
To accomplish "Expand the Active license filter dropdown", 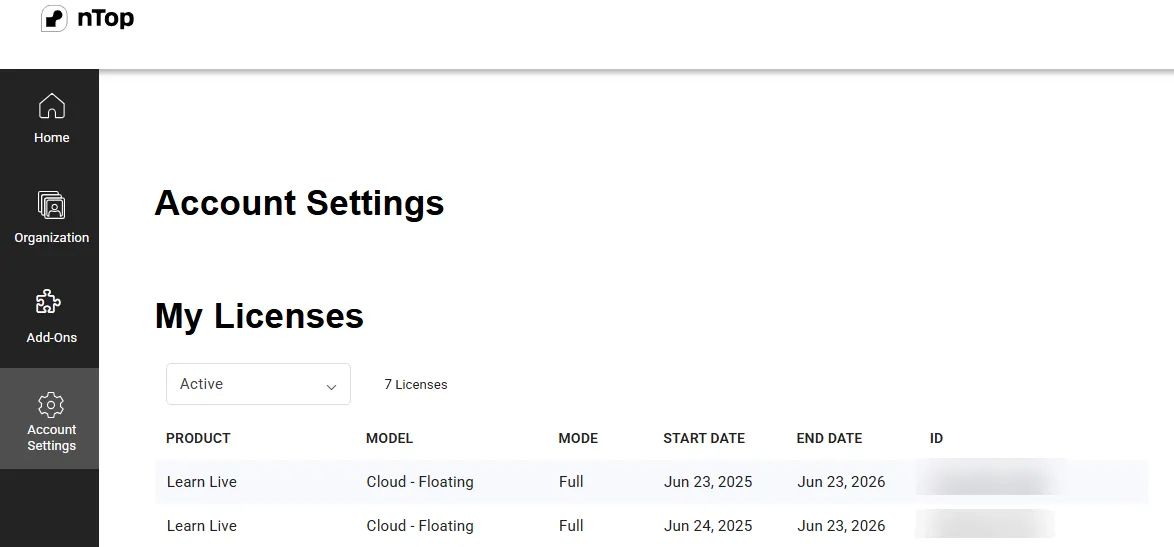I will coord(258,384).
